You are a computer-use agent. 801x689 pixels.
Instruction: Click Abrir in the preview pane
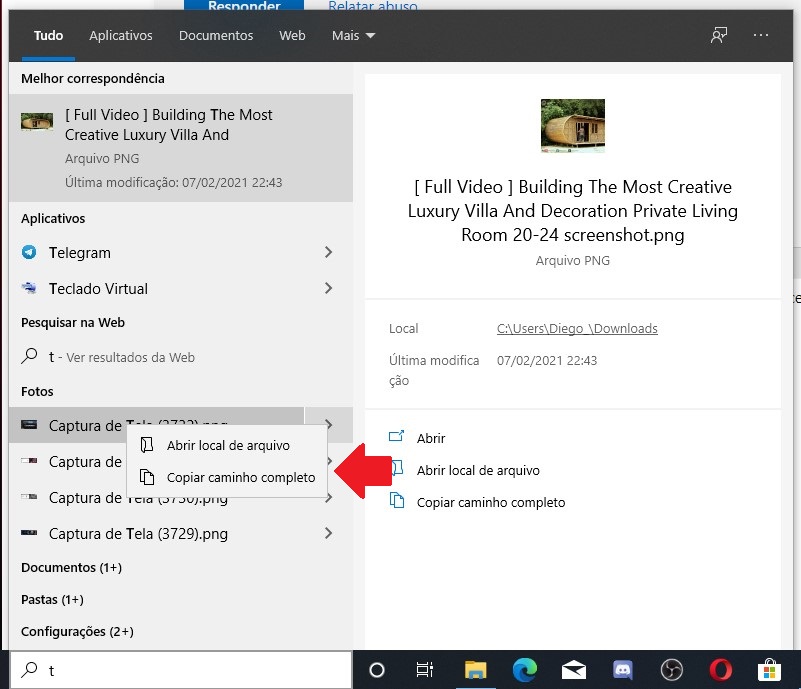point(430,438)
